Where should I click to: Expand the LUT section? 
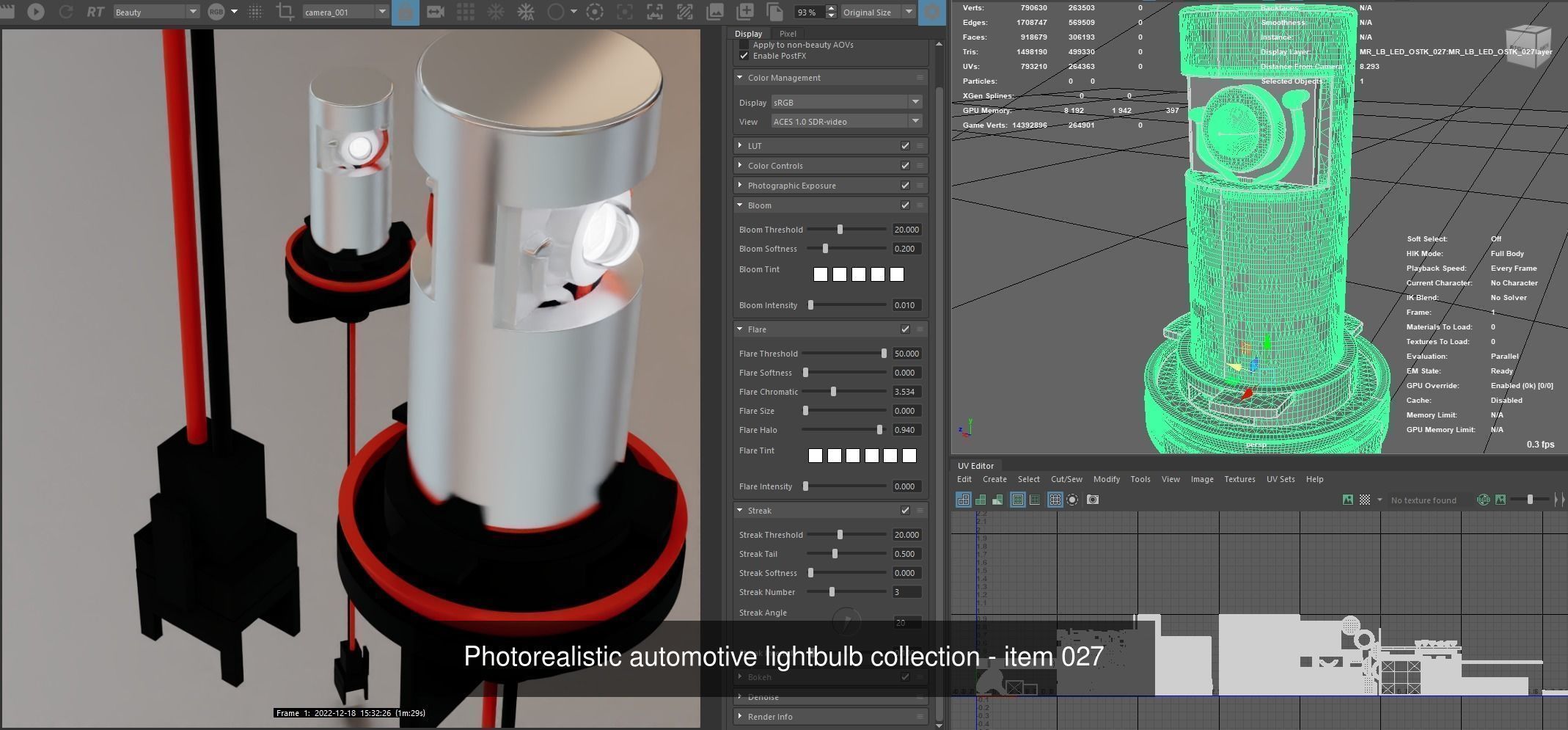[739, 146]
